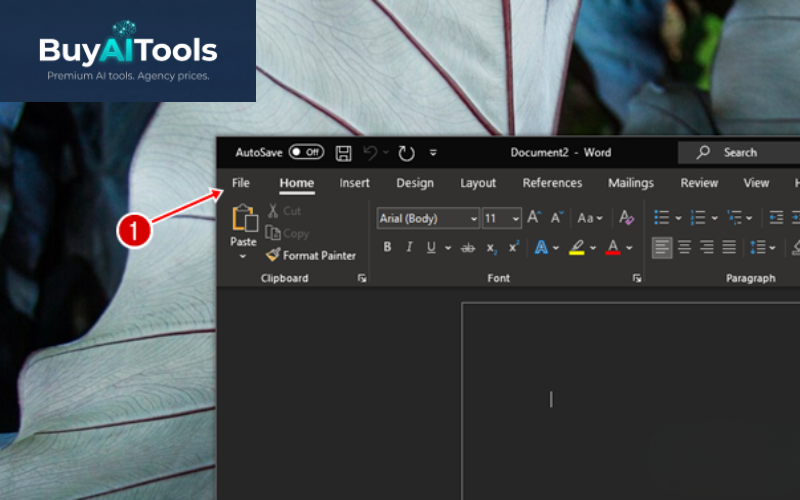Click the Undo arrow icon

[x=370, y=153]
